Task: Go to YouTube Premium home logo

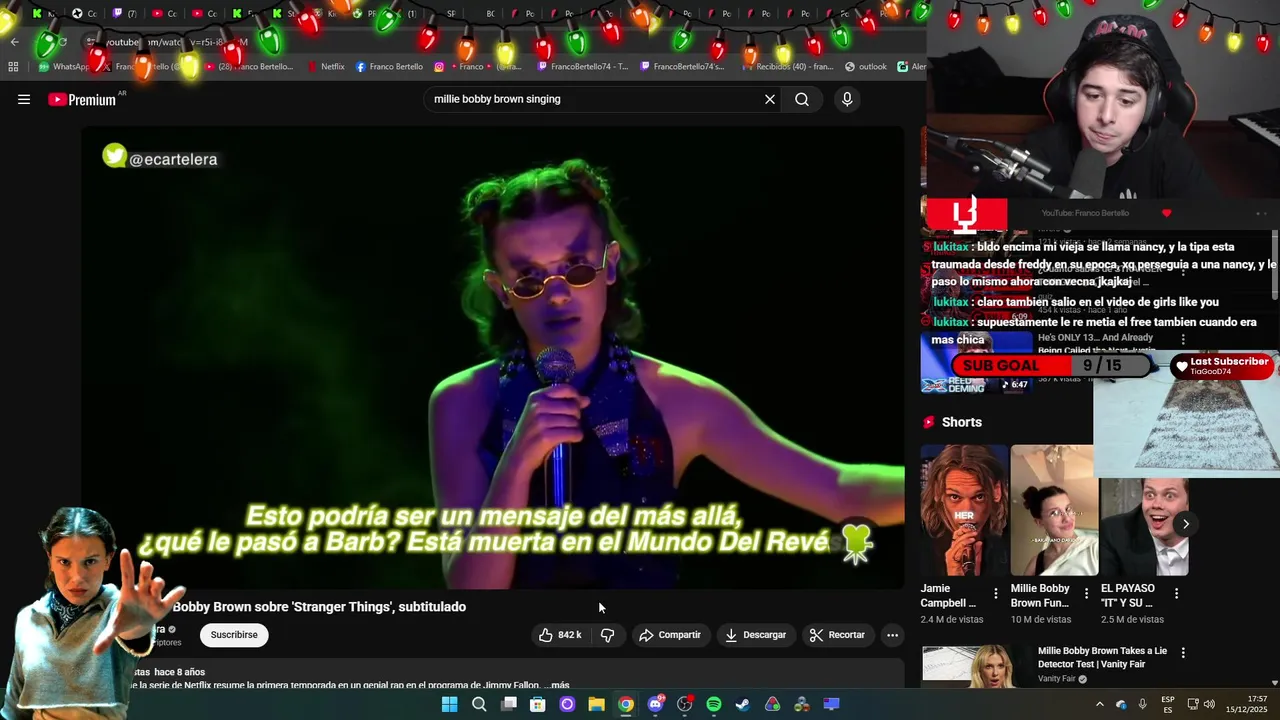Action: click(x=82, y=99)
